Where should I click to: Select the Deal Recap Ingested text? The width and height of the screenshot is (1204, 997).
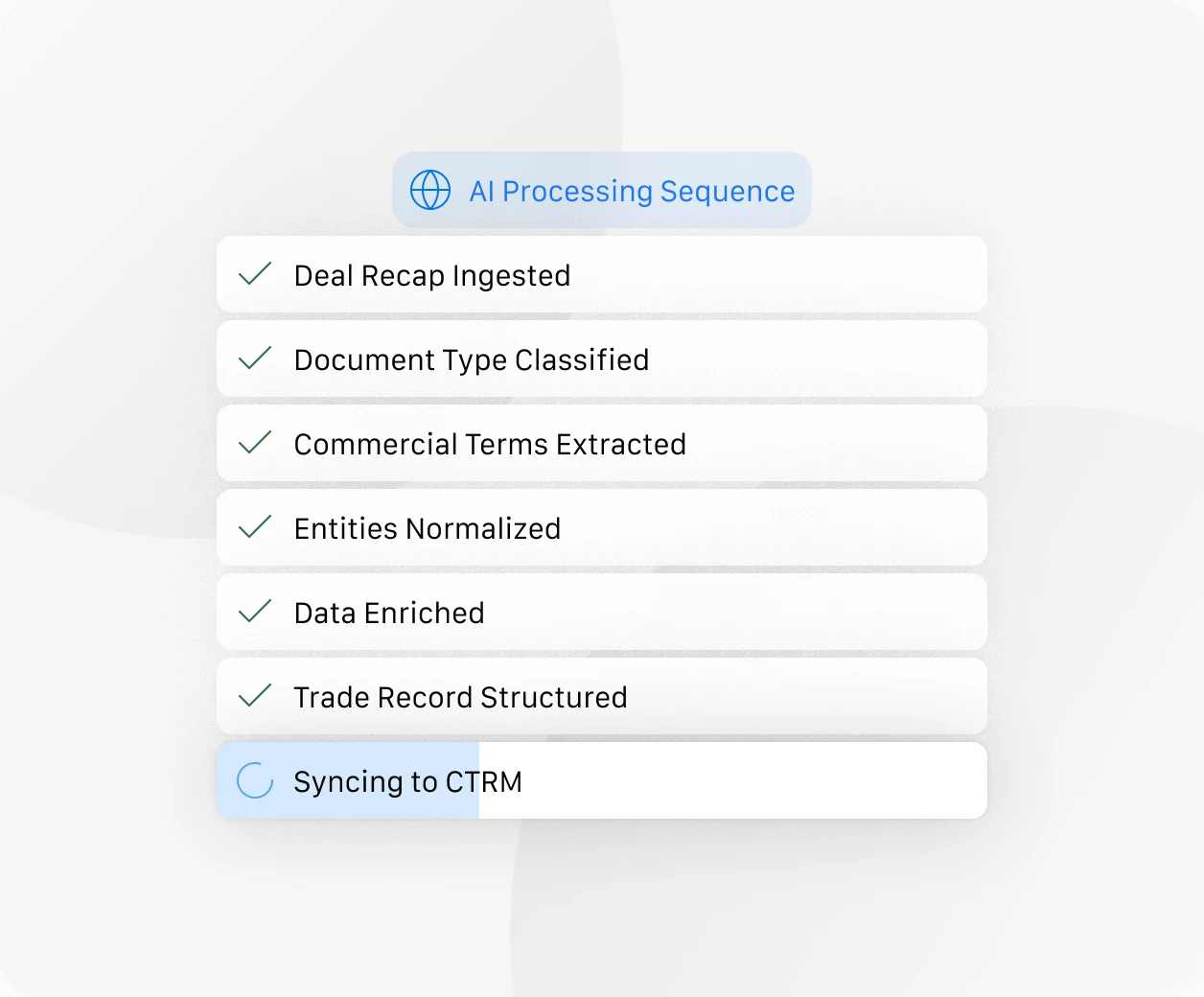point(431,275)
